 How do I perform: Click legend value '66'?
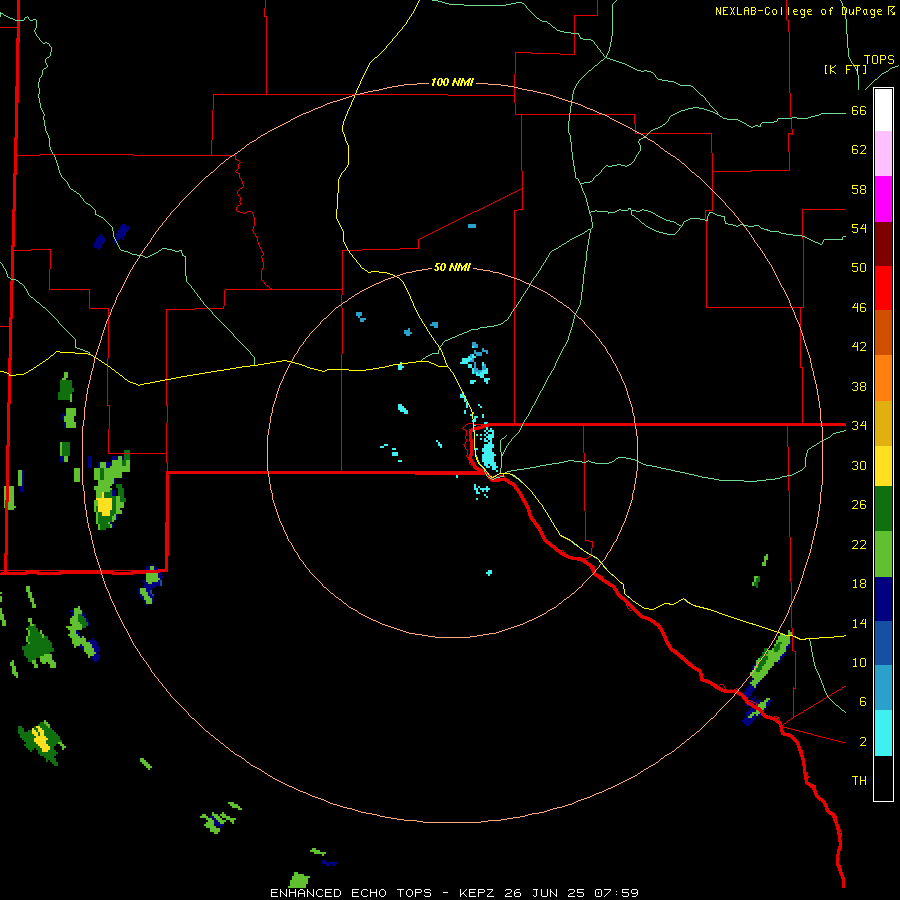coord(859,111)
